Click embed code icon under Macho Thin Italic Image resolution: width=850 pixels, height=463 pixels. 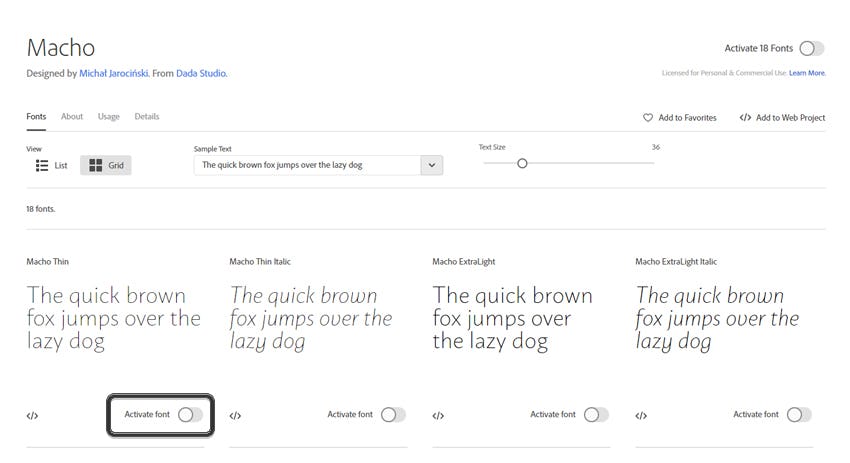(x=235, y=415)
